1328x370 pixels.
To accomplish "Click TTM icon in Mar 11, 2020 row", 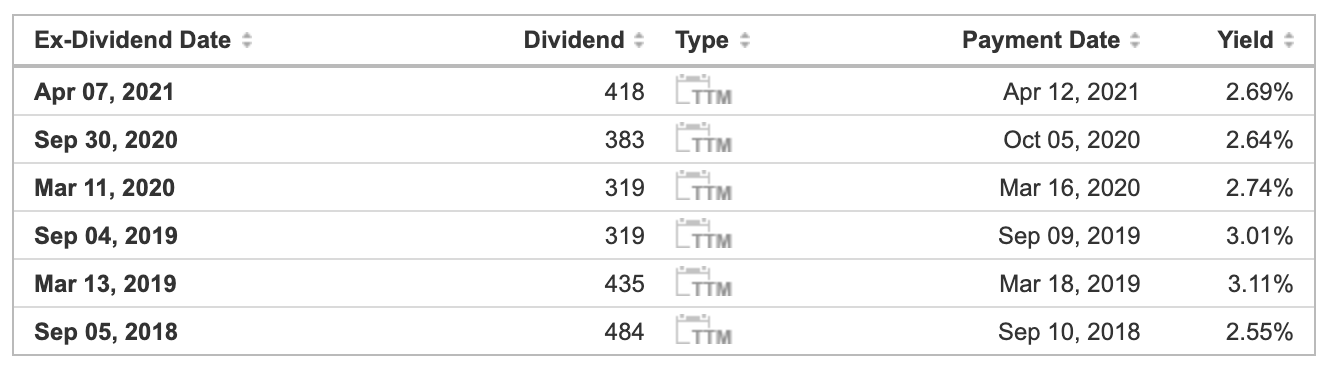I will [x=704, y=187].
